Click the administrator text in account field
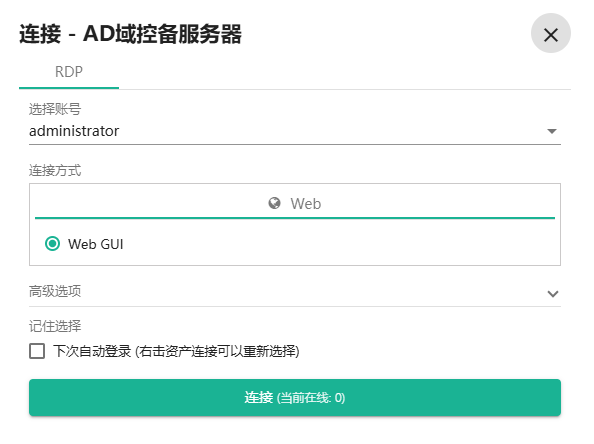The image size is (594, 444). click(x=74, y=131)
